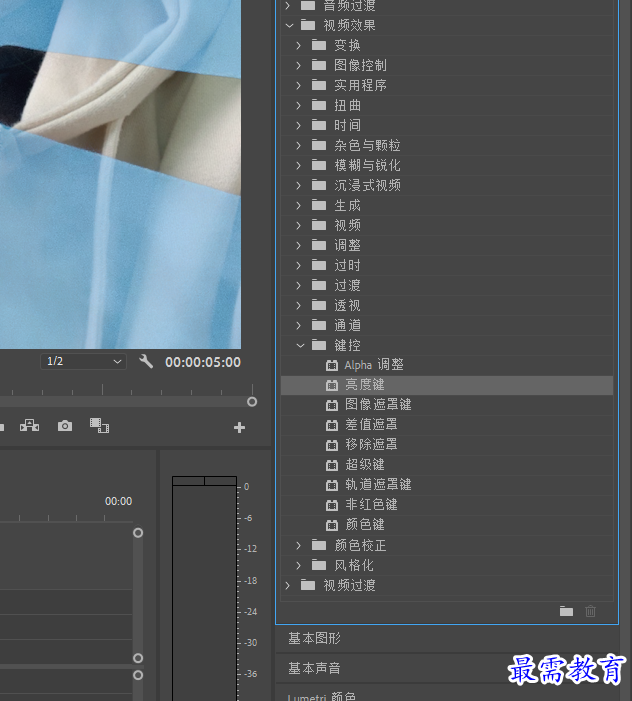Click the 变换 folder icon
This screenshot has height=701, width=632.
point(319,45)
